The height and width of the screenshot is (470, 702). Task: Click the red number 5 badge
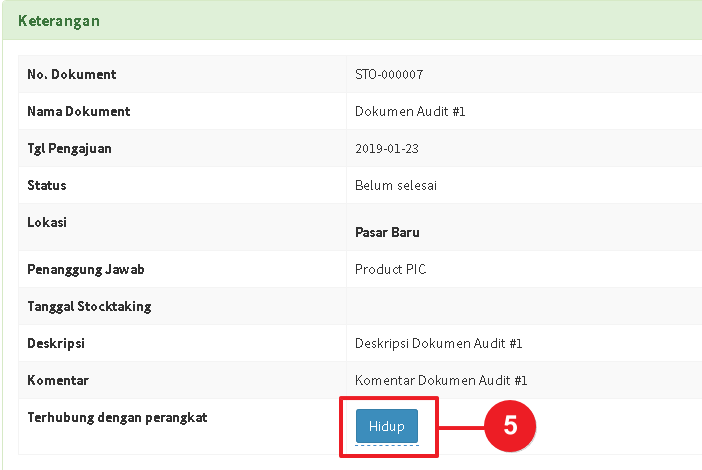pos(510,425)
